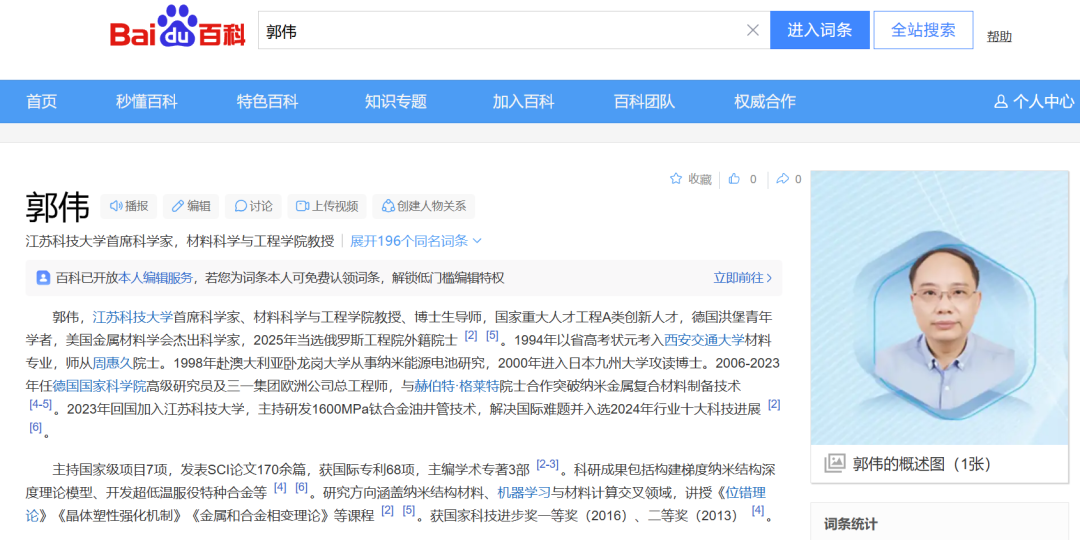
Task: Click the search input field containing 郭伟
Action: click(500, 30)
